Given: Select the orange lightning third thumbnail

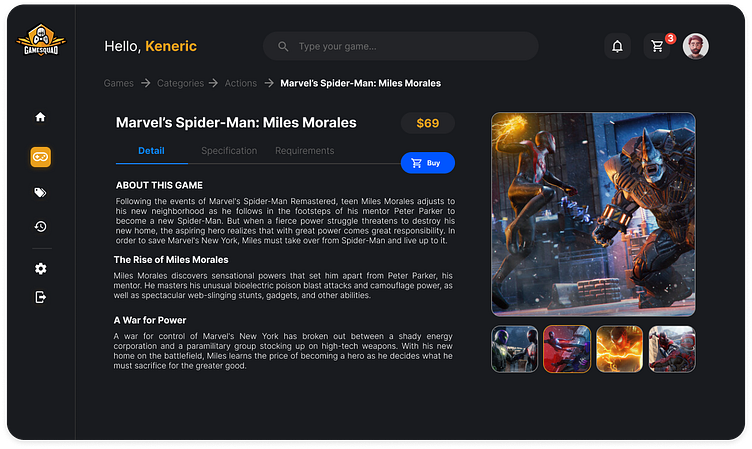Looking at the screenshot, I should [619, 349].
